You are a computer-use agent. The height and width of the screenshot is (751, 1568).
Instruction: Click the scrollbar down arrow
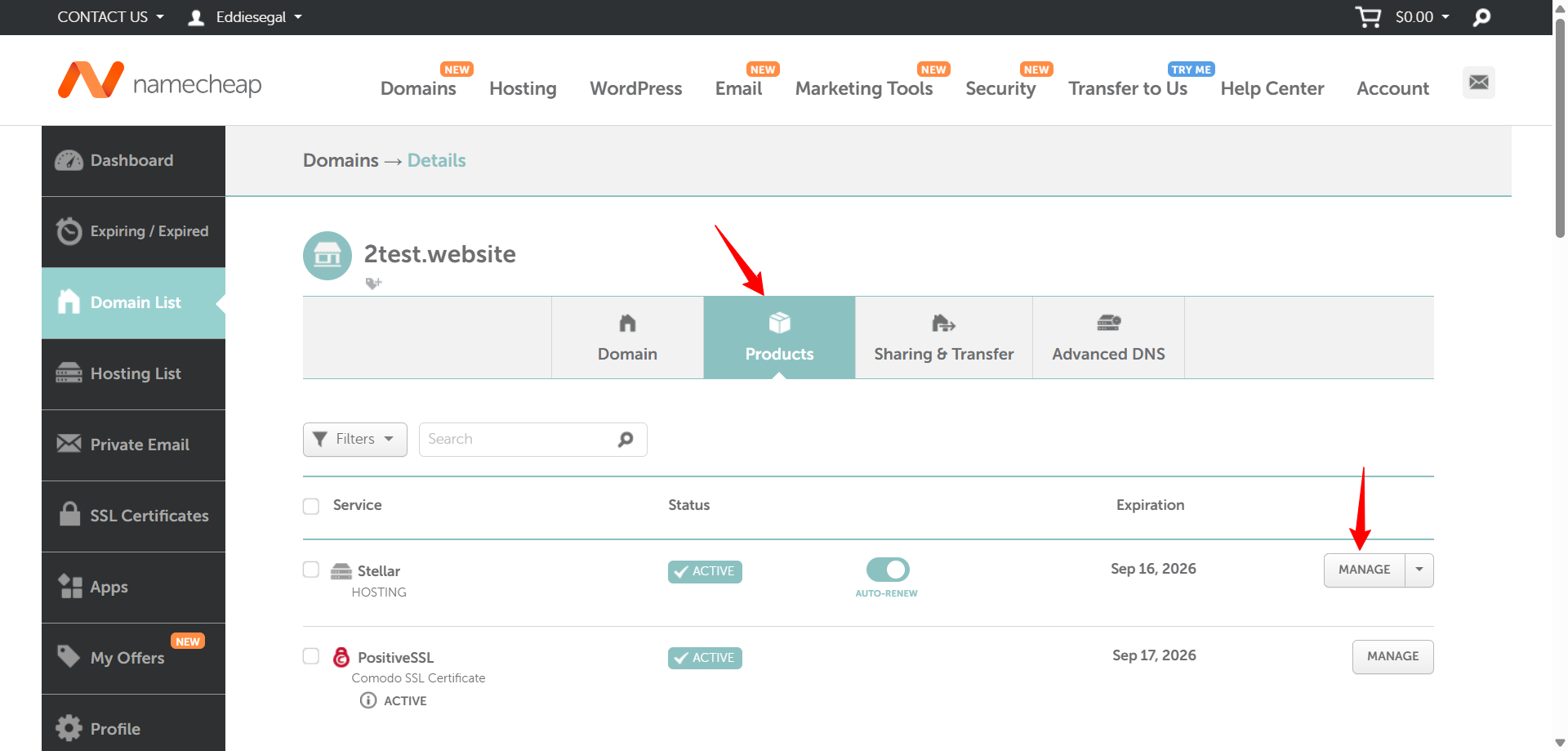click(1560, 743)
